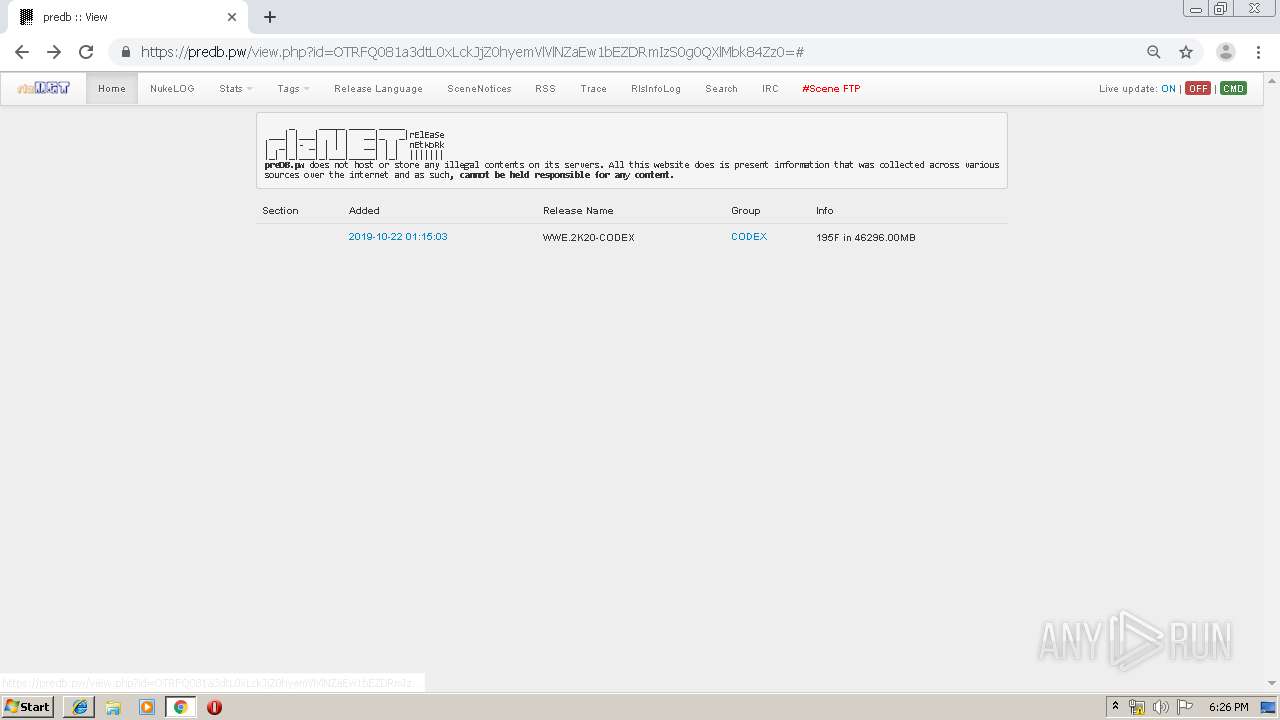Screen dimensions: 1280x720
Task: Go back with the browser back arrow
Action: [22, 52]
